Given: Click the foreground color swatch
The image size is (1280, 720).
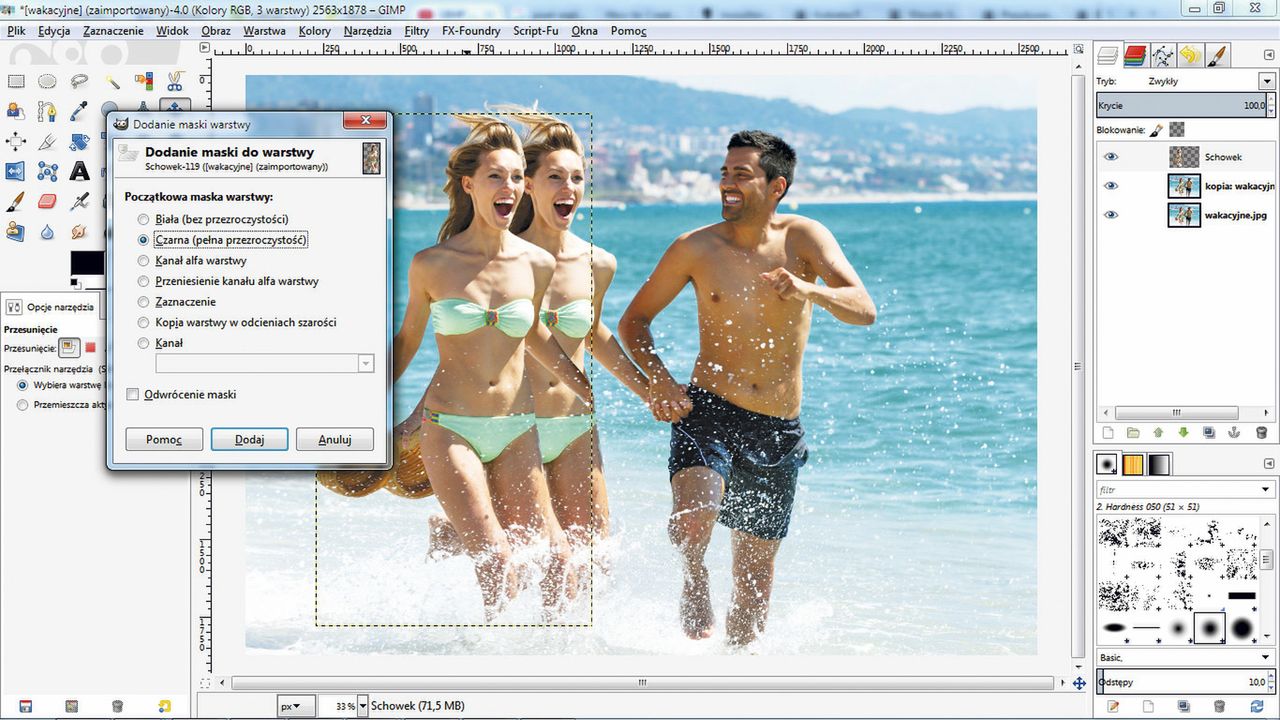Looking at the screenshot, I should [x=90, y=263].
